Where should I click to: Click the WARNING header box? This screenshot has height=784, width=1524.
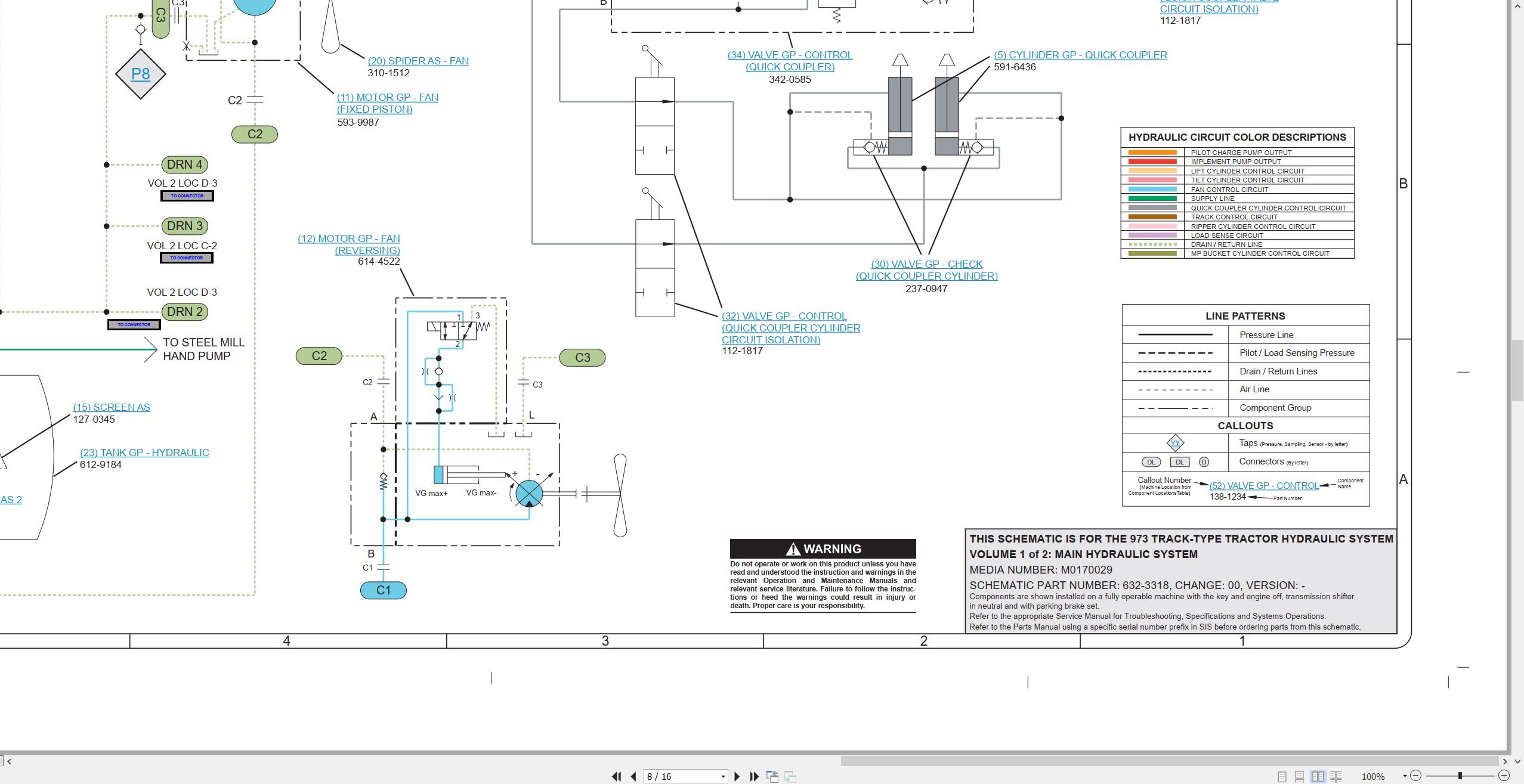click(x=823, y=549)
